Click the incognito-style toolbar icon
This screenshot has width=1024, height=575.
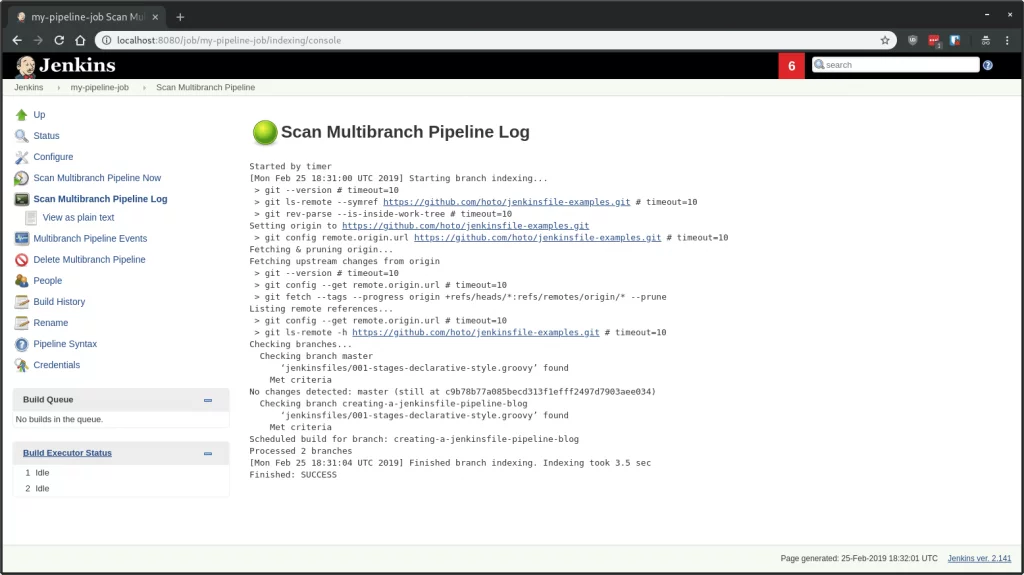pos(985,41)
